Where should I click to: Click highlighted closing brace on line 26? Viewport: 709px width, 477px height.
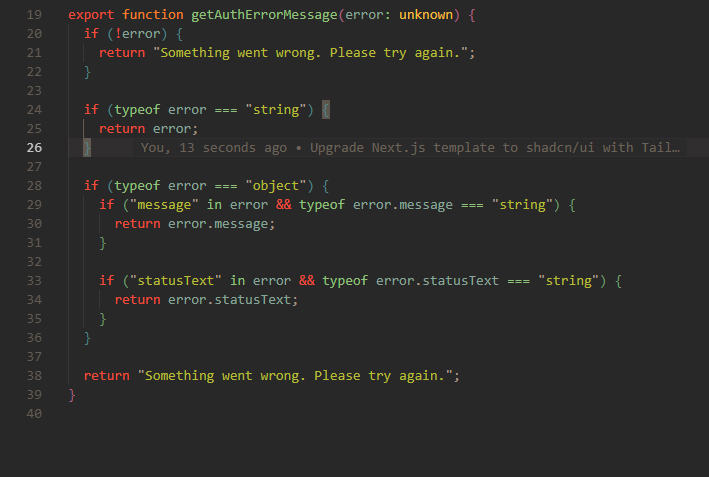click(87, 148)
